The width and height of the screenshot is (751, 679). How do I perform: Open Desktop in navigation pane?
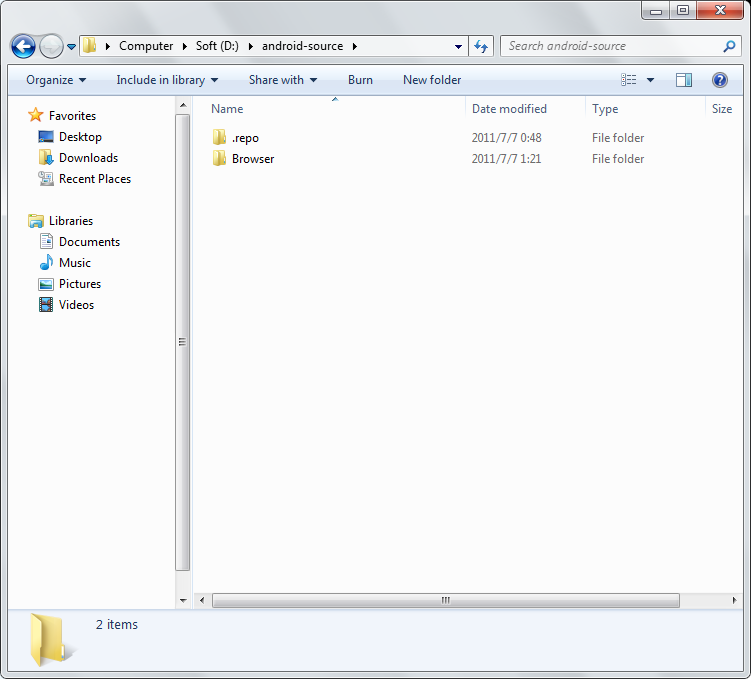[80, 137]
